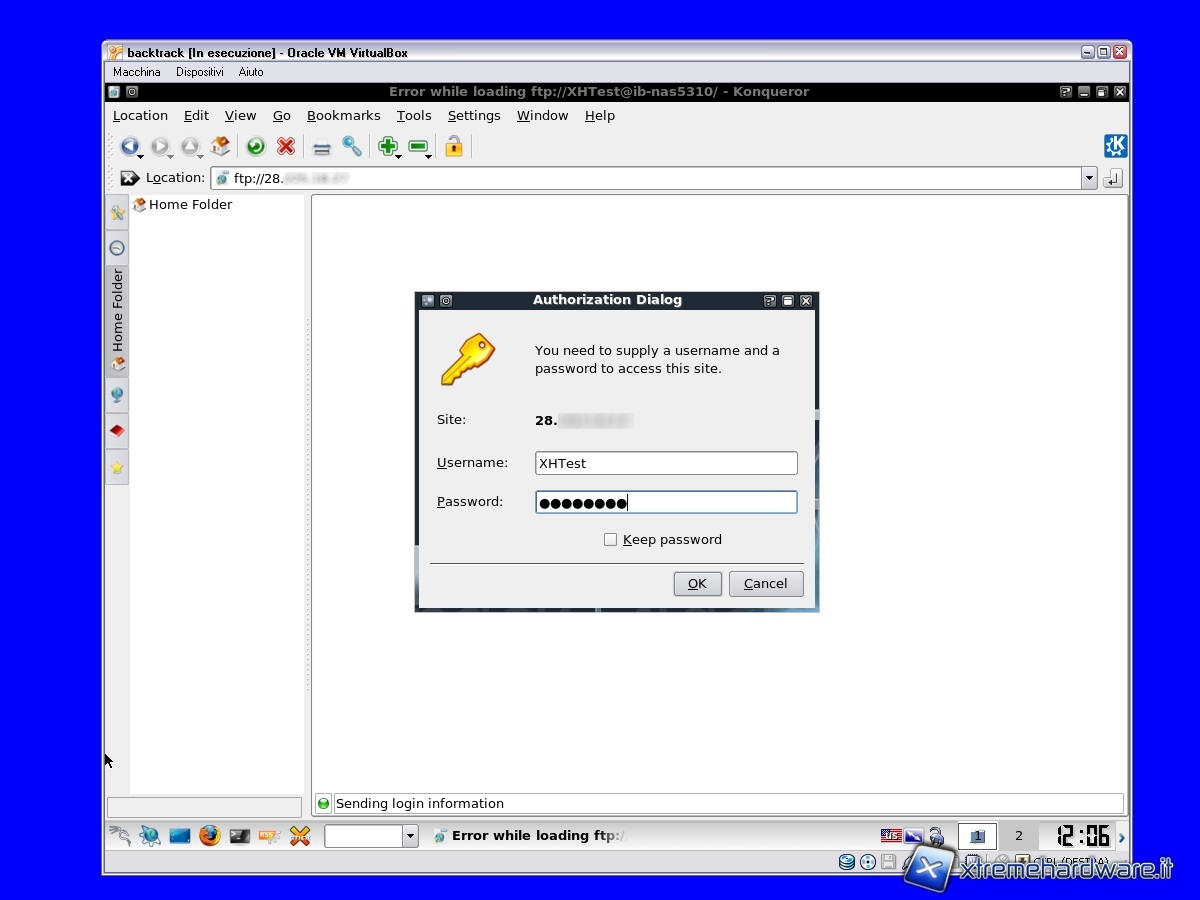Click the padlock security icon
This screenshot has width=1200, height=900.
point(454,147)
